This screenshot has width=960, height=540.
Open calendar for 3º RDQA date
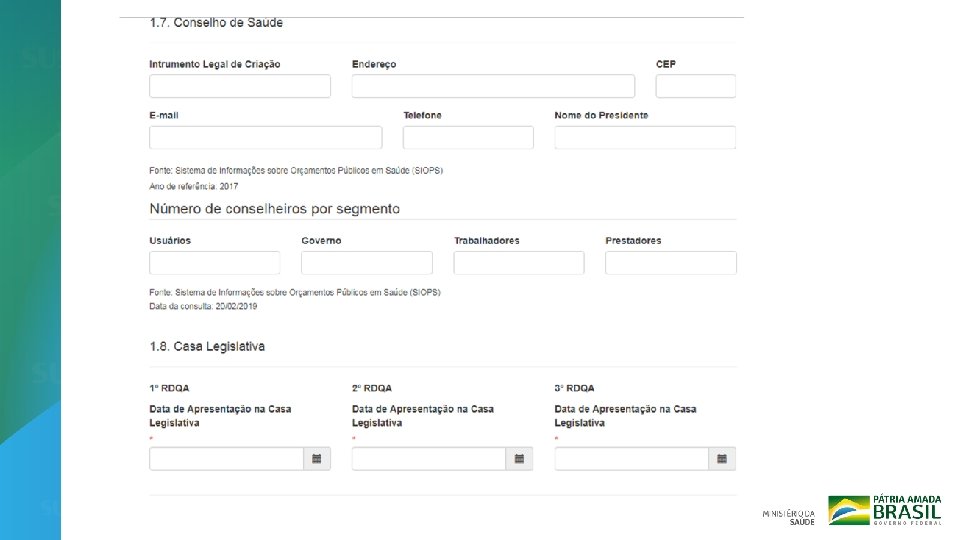point(722,459)
